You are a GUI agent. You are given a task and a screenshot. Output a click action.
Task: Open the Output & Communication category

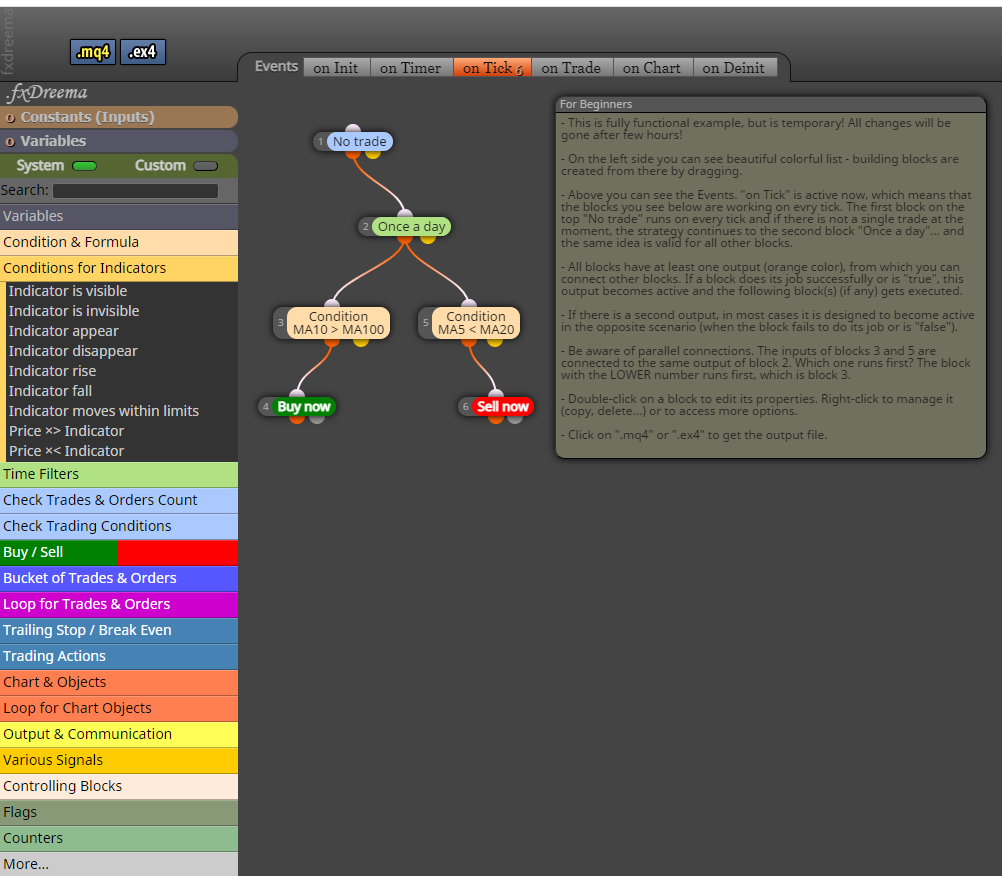point(119,735)
